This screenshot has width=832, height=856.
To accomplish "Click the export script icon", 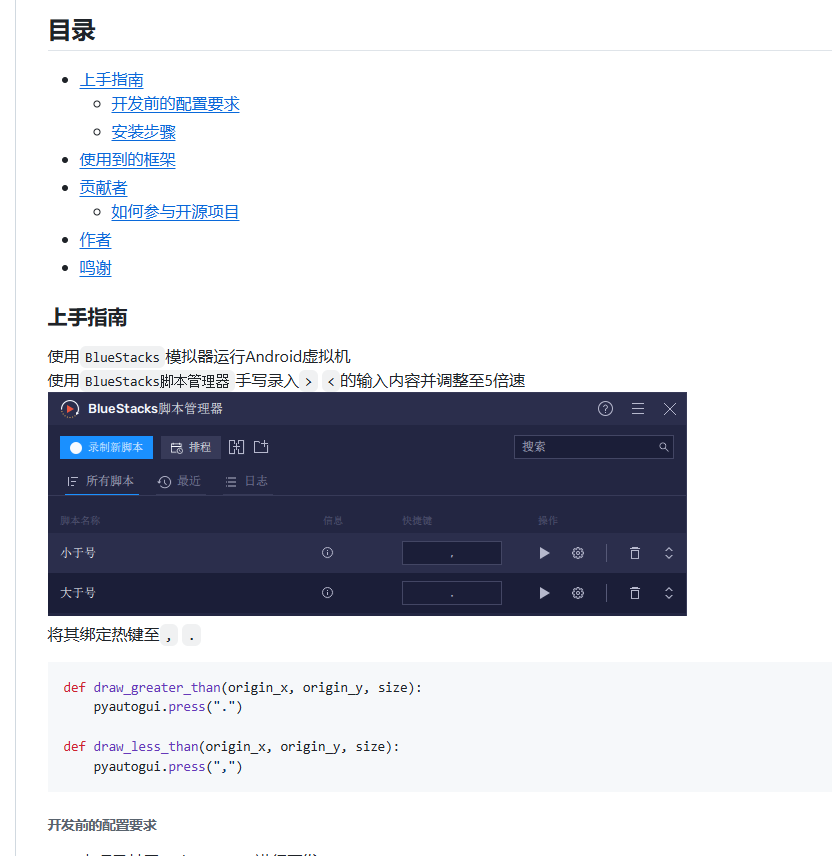I will click(262, 447).
